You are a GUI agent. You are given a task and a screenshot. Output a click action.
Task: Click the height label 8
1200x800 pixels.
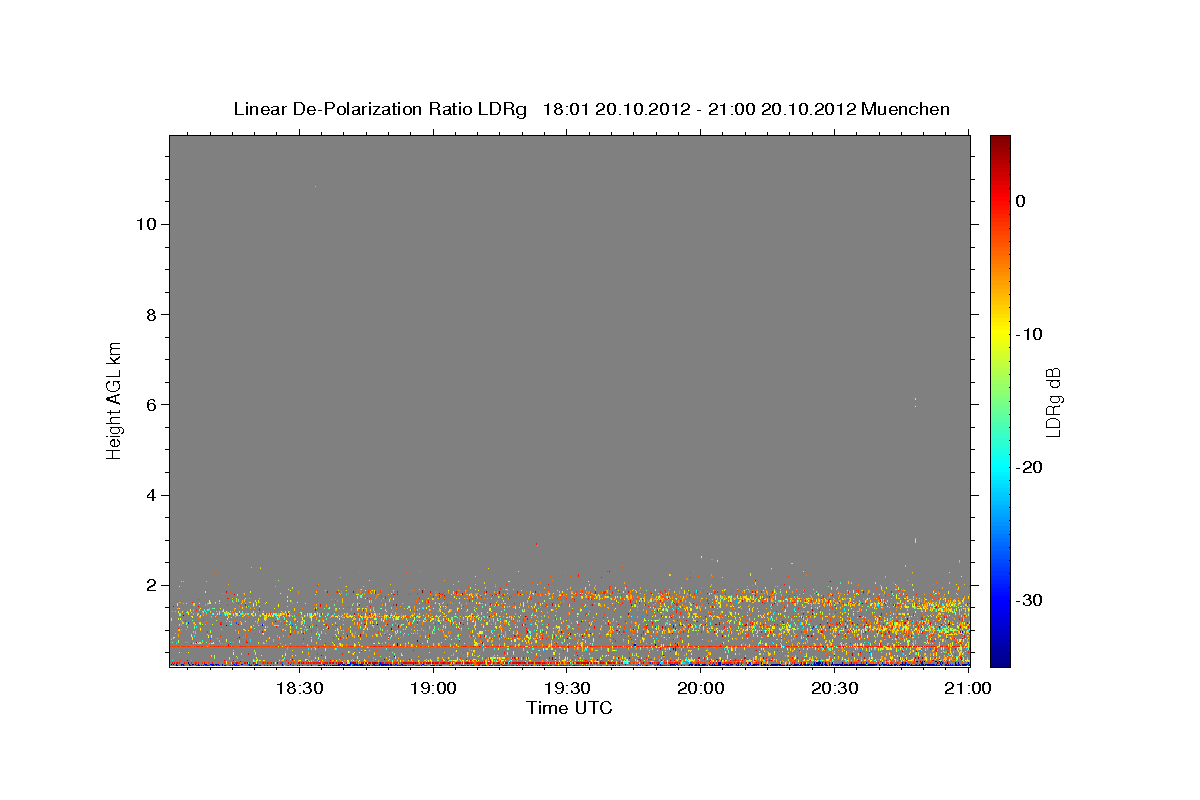149,315
